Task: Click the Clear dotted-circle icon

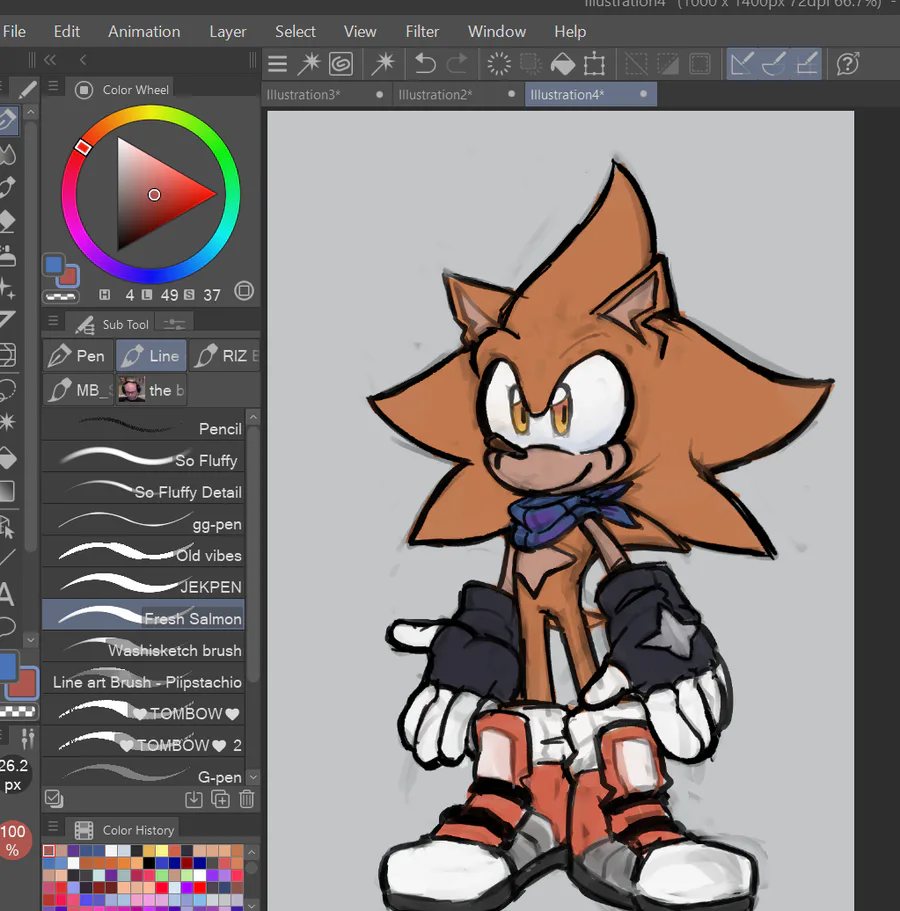Action: point(499,64)
